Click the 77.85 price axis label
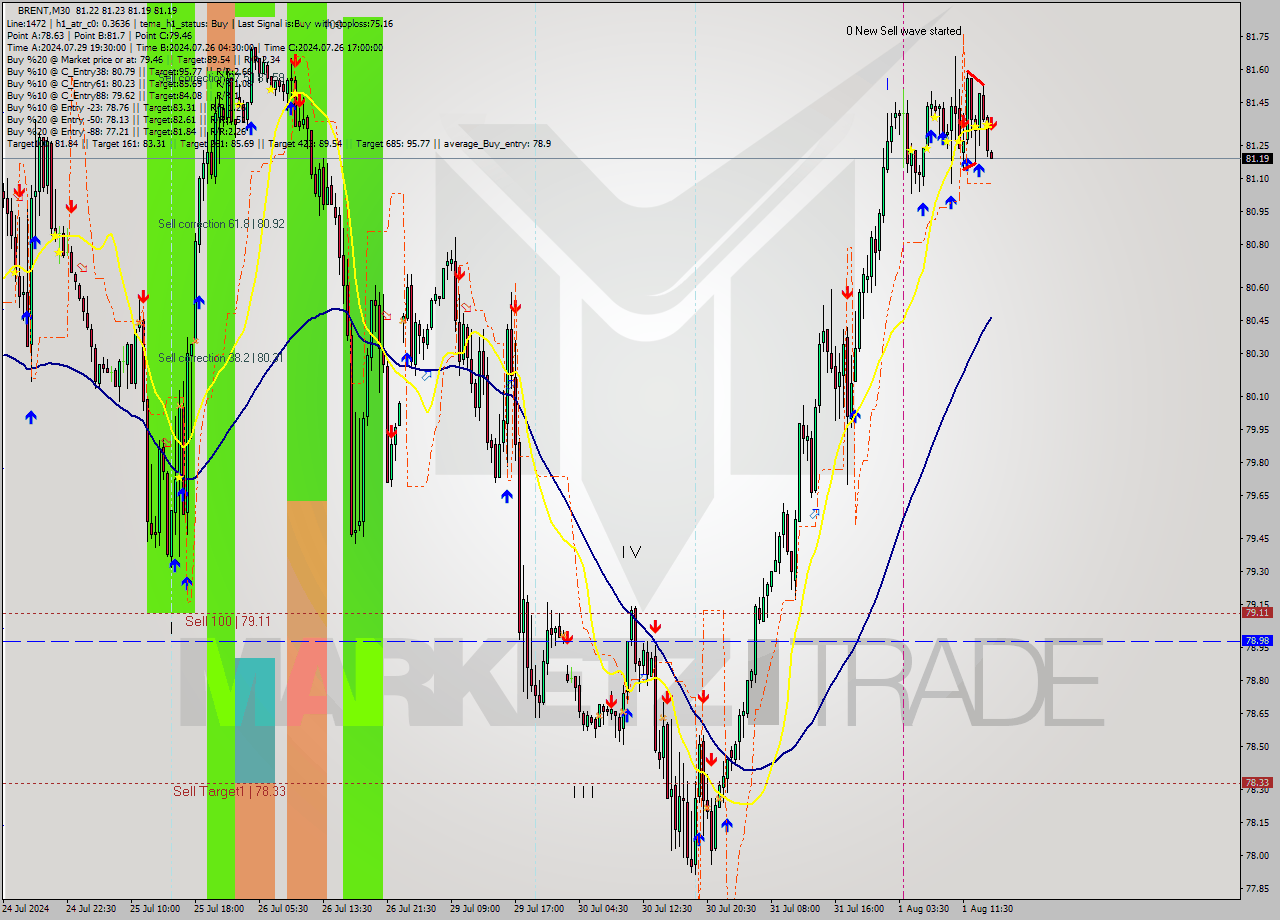Viewport: 1280px width, 920px height. (1257, 889)
